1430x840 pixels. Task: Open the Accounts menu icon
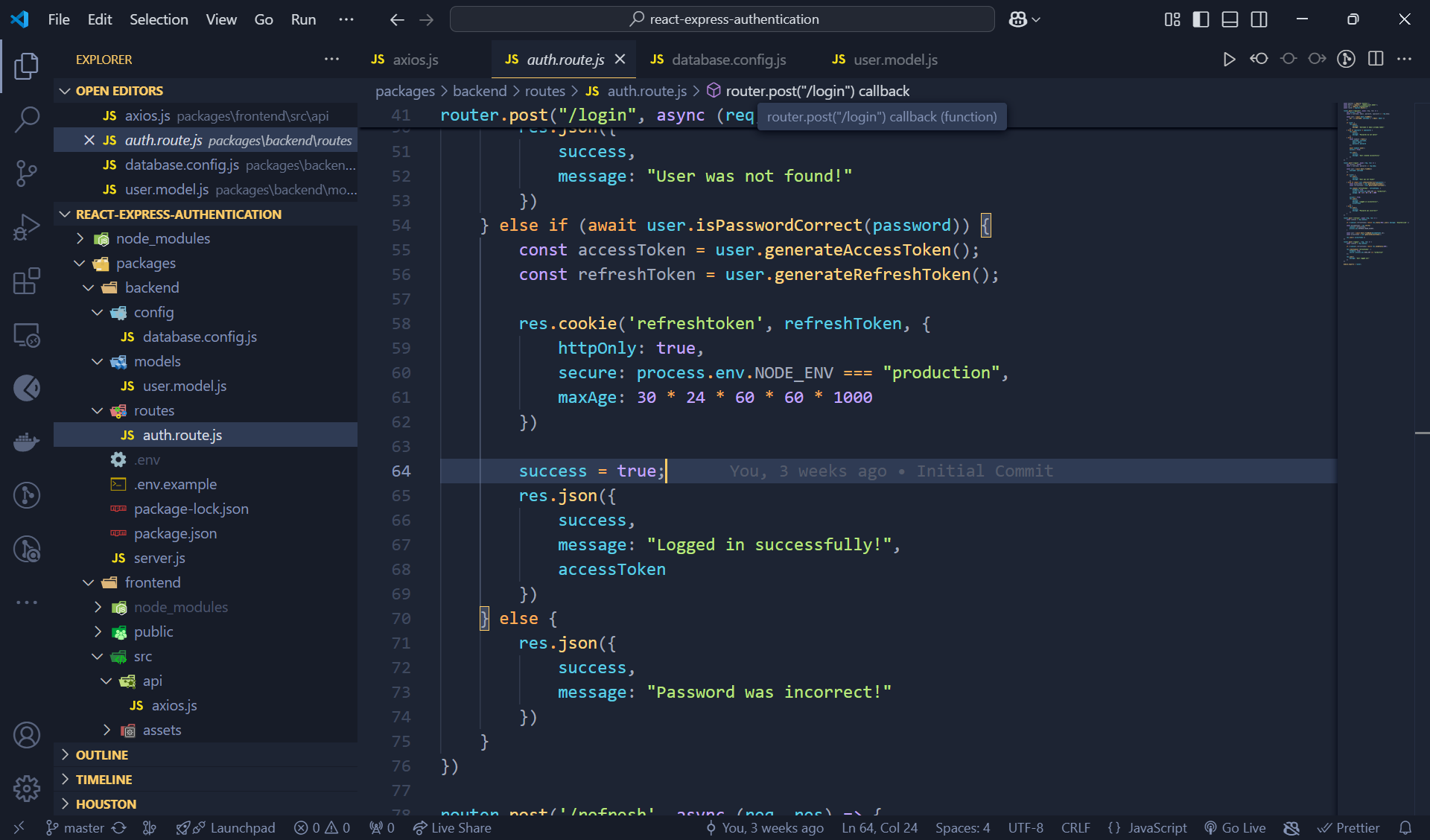click(x=27, y=735)
